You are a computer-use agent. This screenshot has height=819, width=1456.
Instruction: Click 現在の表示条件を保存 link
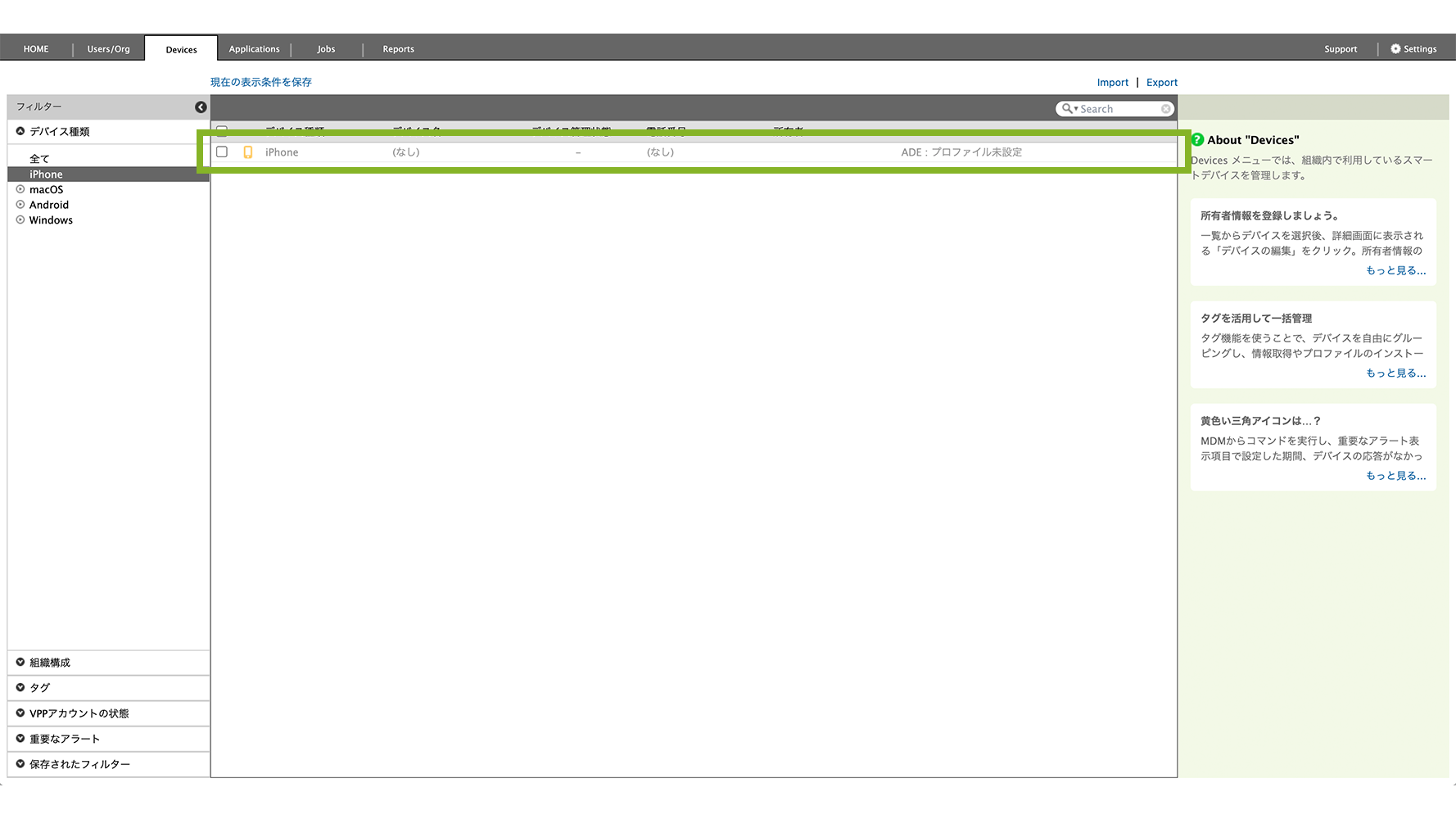point(260,82)
